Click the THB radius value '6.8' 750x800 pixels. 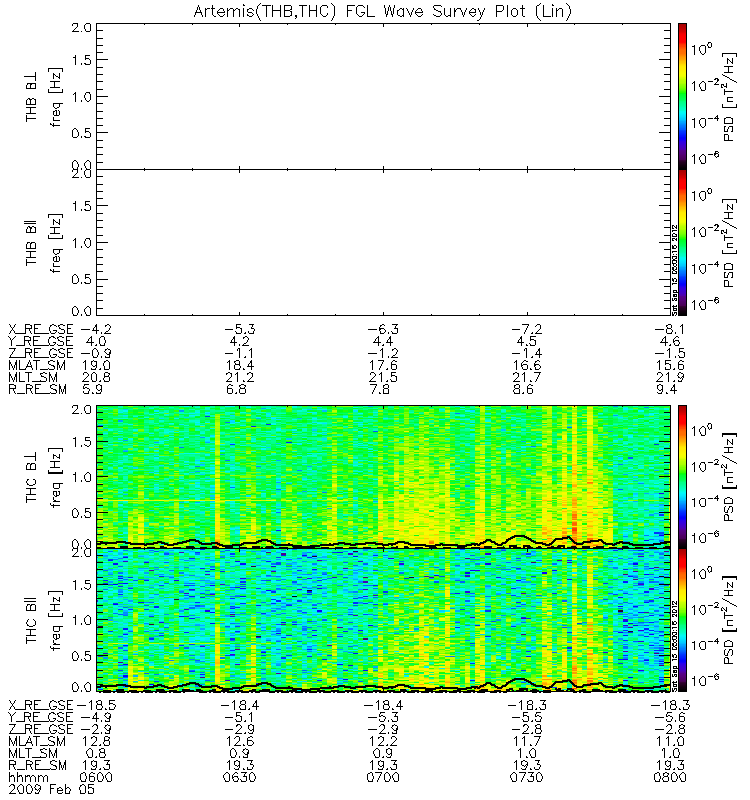coord(236,390)
